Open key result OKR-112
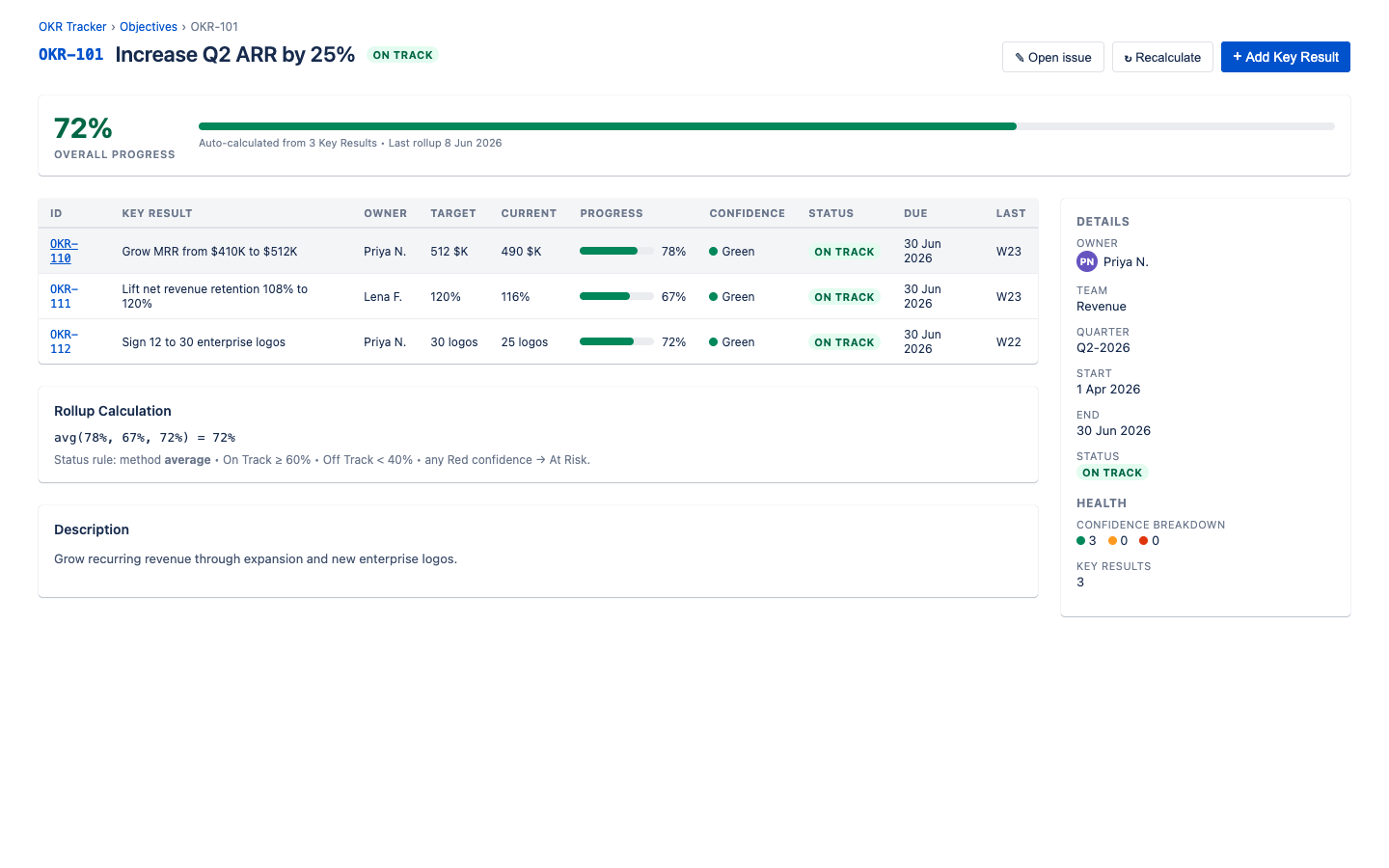1389x868 pixels. coord(64,341)
